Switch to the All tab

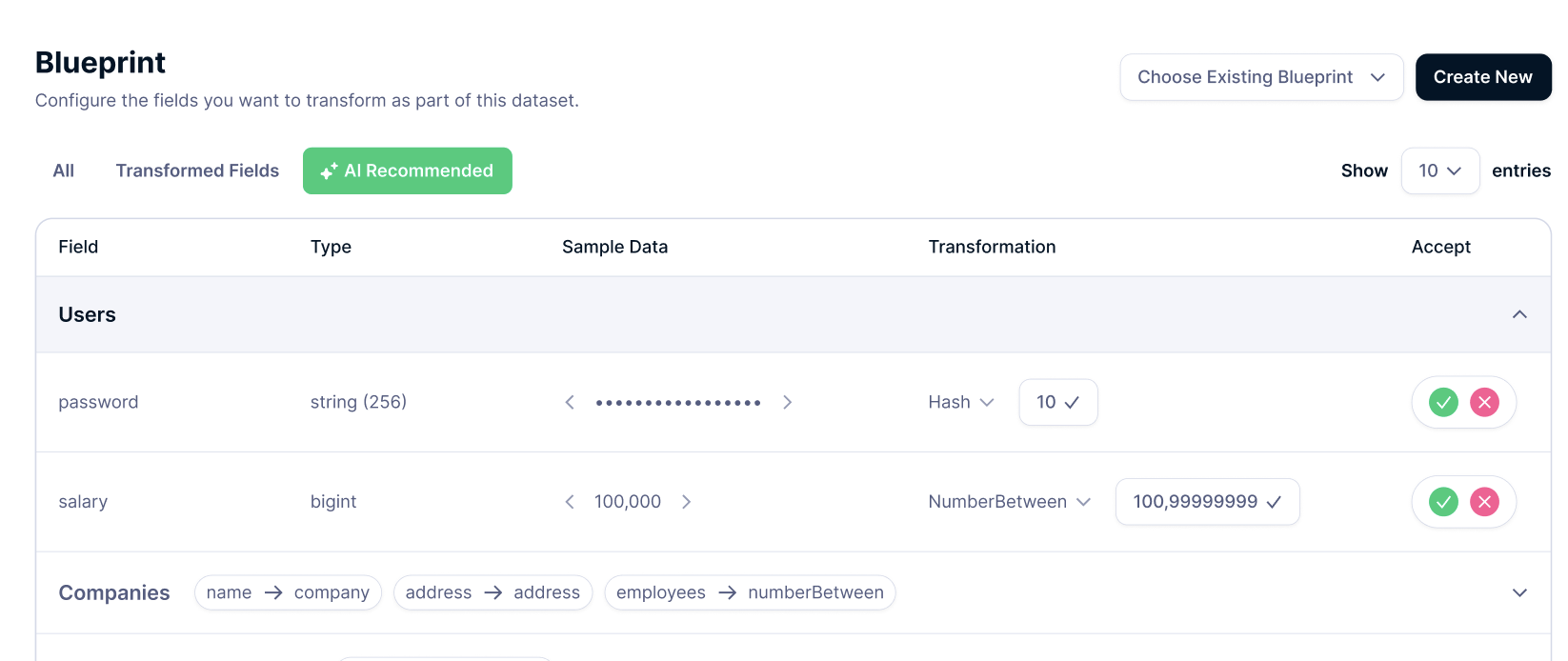pos(64,171)
